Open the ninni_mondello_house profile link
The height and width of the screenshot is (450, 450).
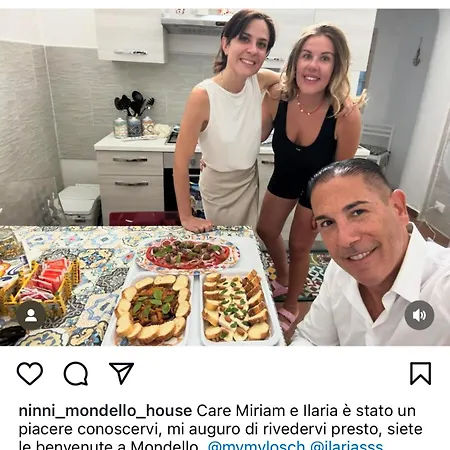[x=105, y=411]
